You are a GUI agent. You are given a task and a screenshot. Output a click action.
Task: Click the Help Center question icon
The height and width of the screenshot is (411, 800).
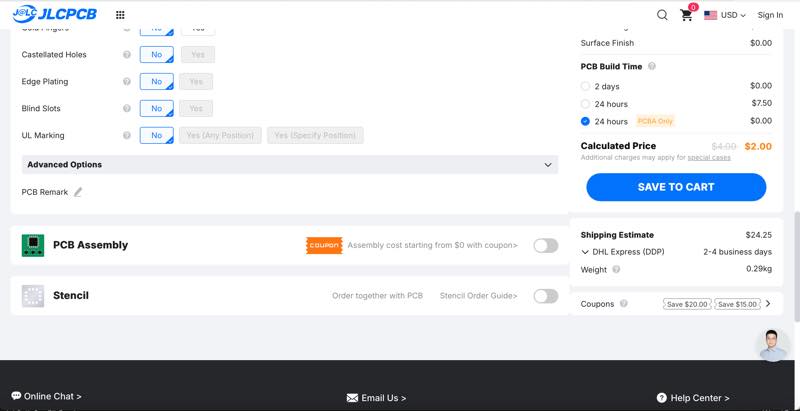pyautogui.click(x=662, y=398)
